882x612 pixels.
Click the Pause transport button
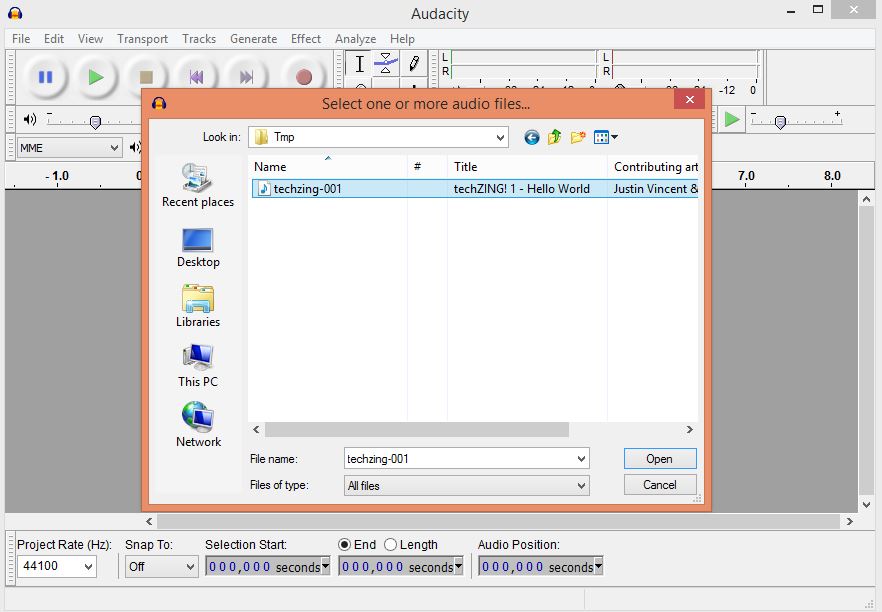(x=45, y=76)
